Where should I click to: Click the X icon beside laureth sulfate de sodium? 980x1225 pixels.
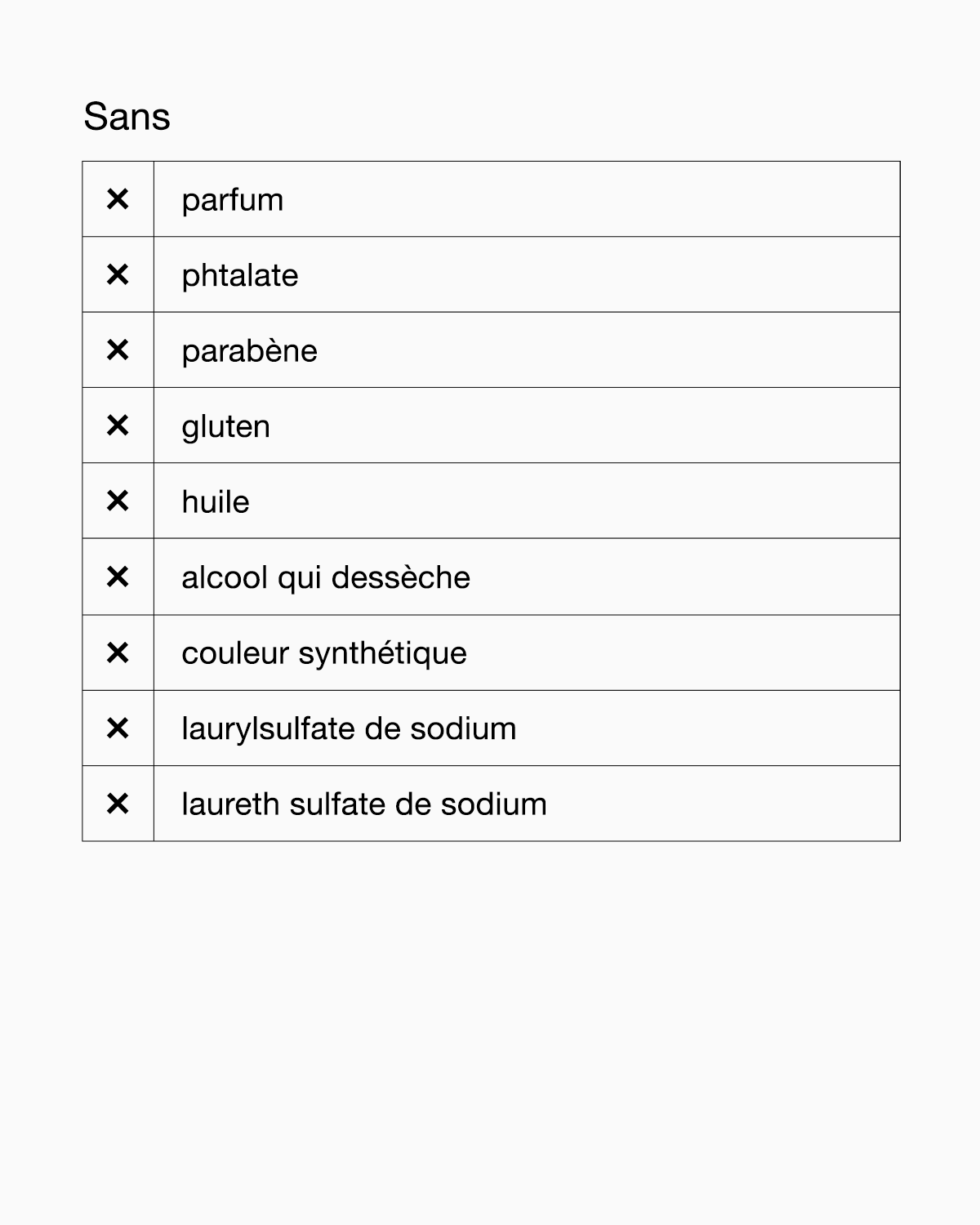[118, 804]
